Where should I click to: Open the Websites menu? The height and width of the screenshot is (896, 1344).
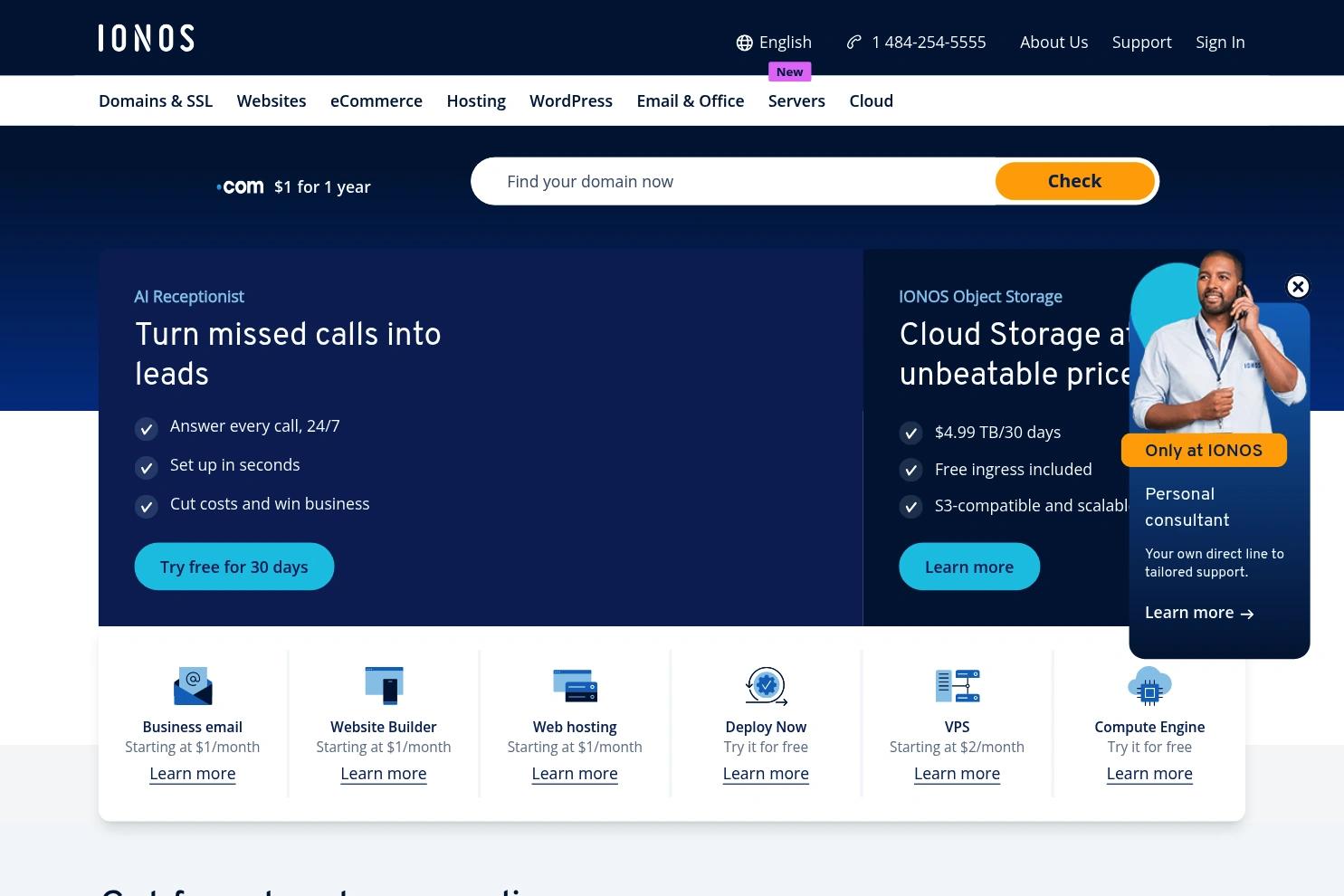pyautogui.click(x=272, y=100)
